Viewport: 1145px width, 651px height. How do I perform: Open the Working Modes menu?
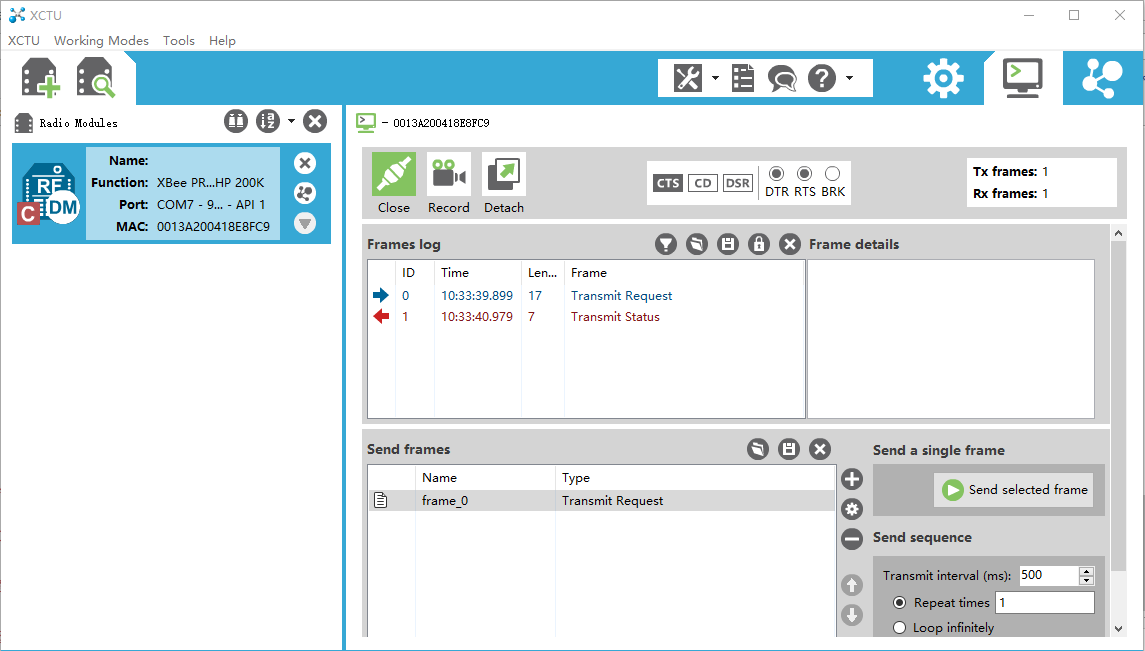102,41
